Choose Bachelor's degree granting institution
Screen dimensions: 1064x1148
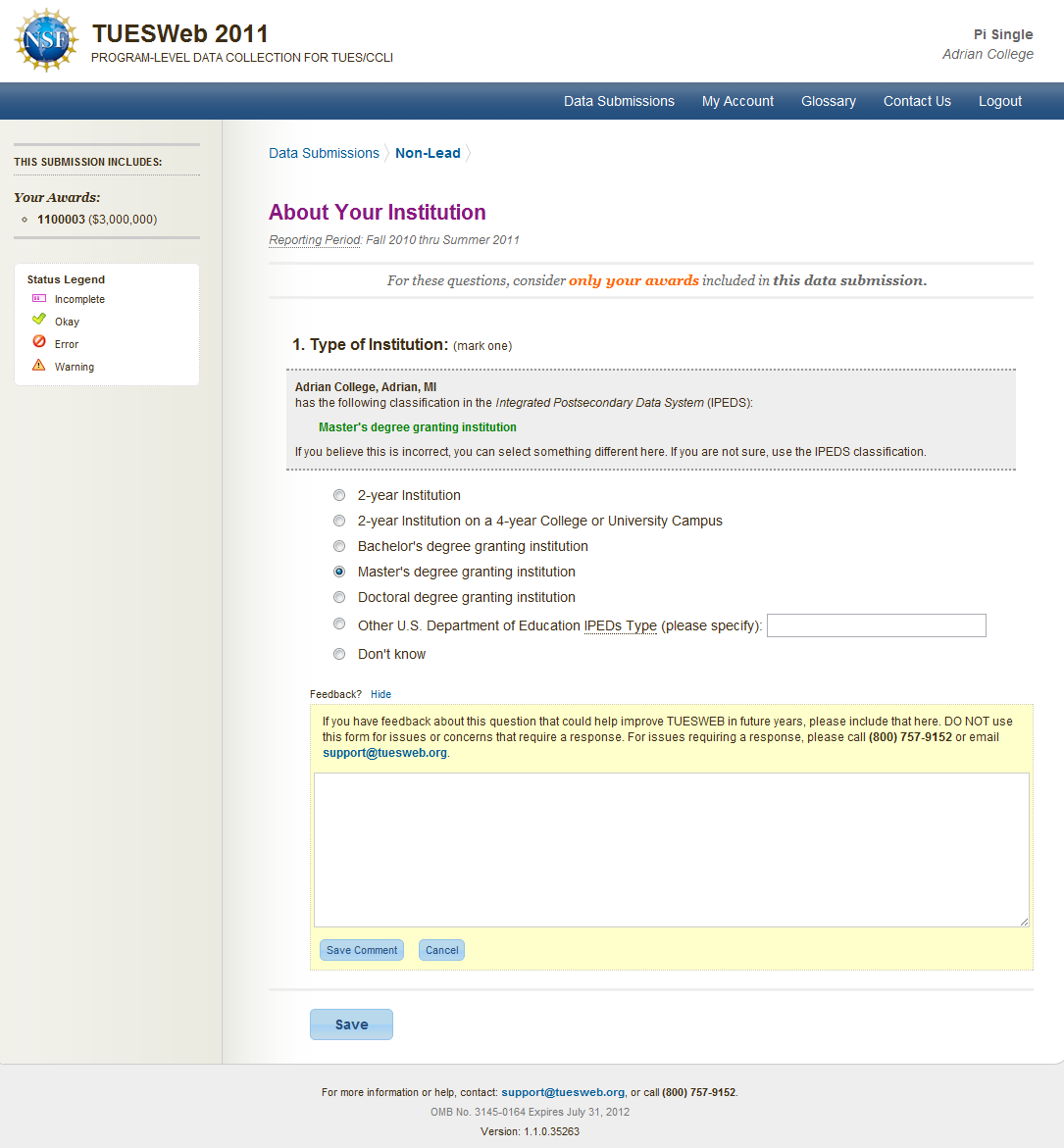(x=339, y=546)
